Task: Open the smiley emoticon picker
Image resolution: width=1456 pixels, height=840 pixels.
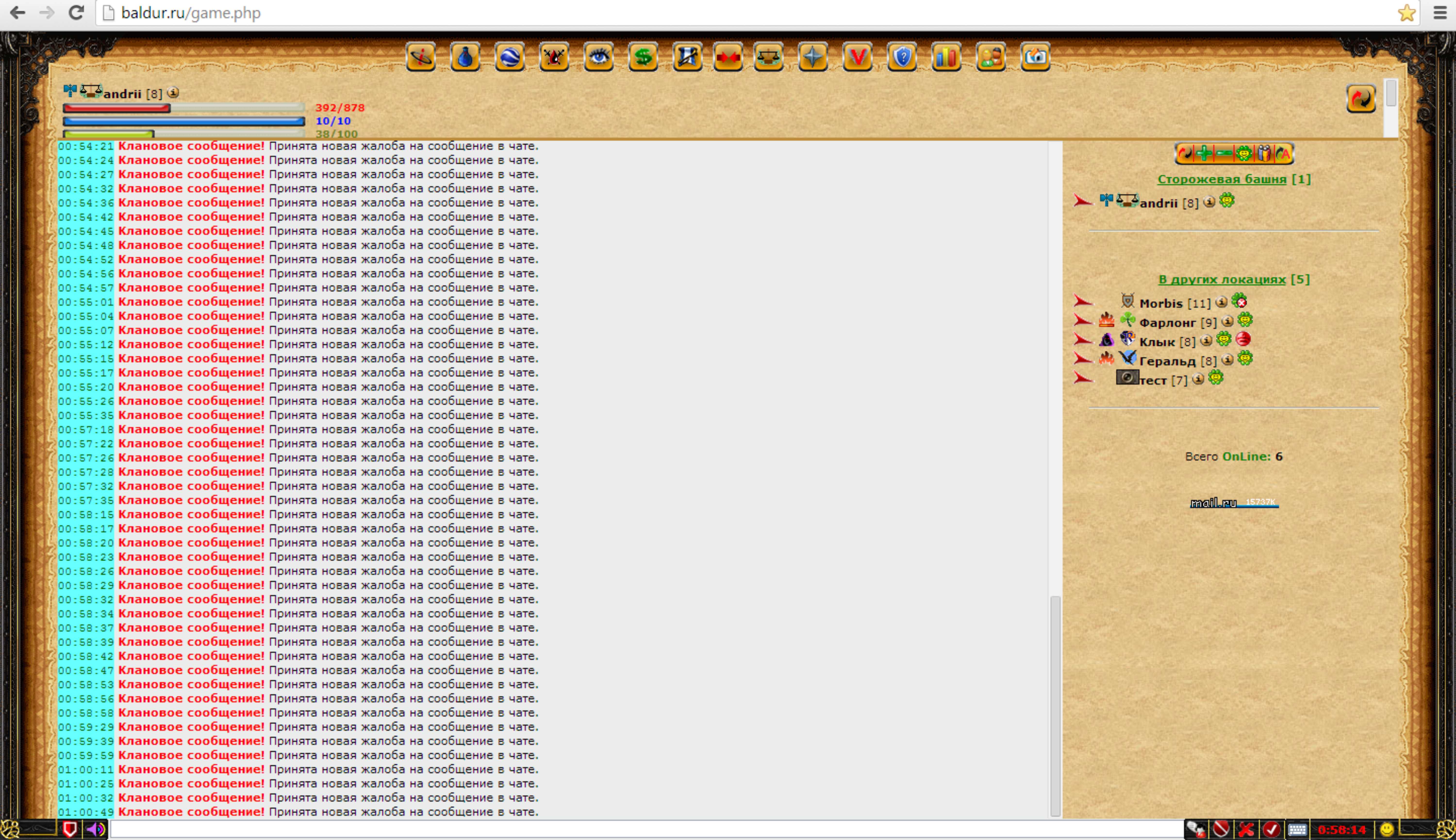Action: coord(1387,830)
